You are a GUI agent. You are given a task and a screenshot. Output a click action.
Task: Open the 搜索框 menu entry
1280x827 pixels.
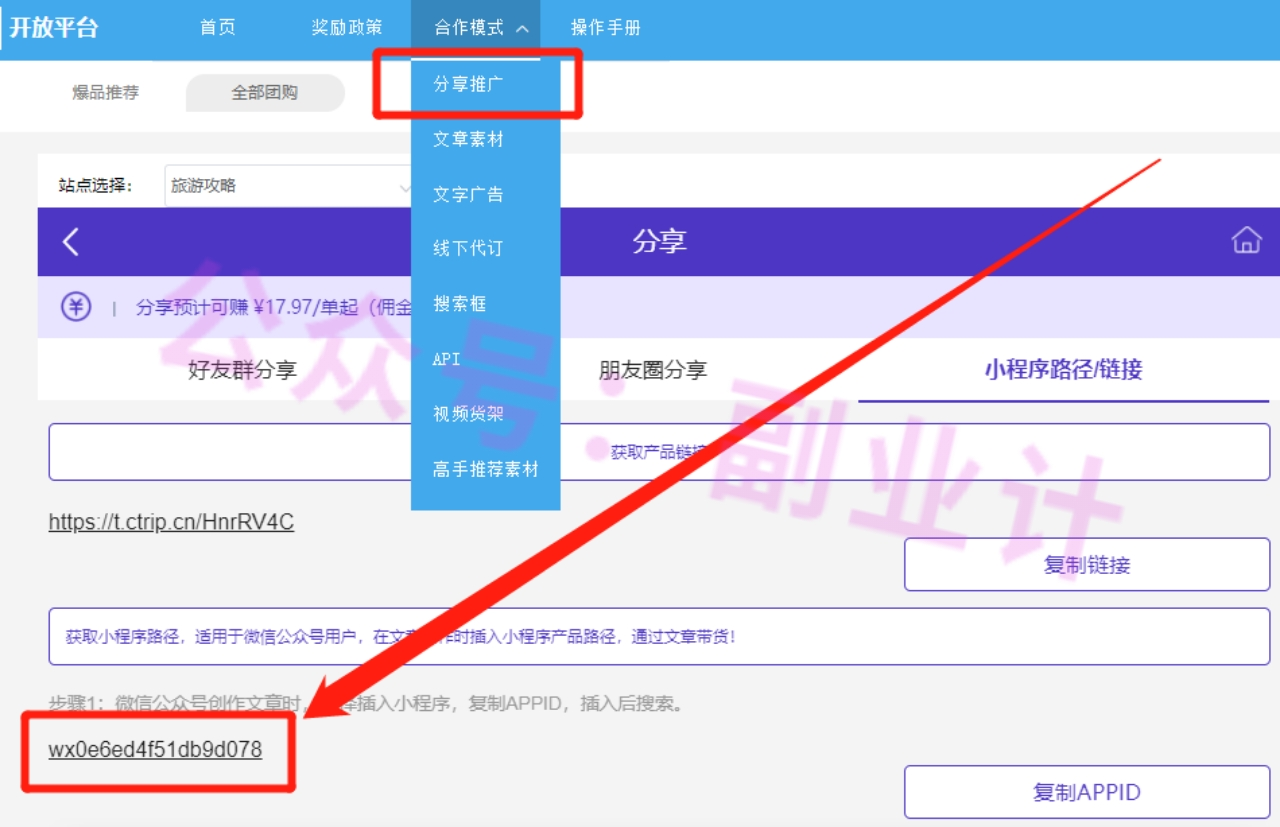[x=460, y=303]
